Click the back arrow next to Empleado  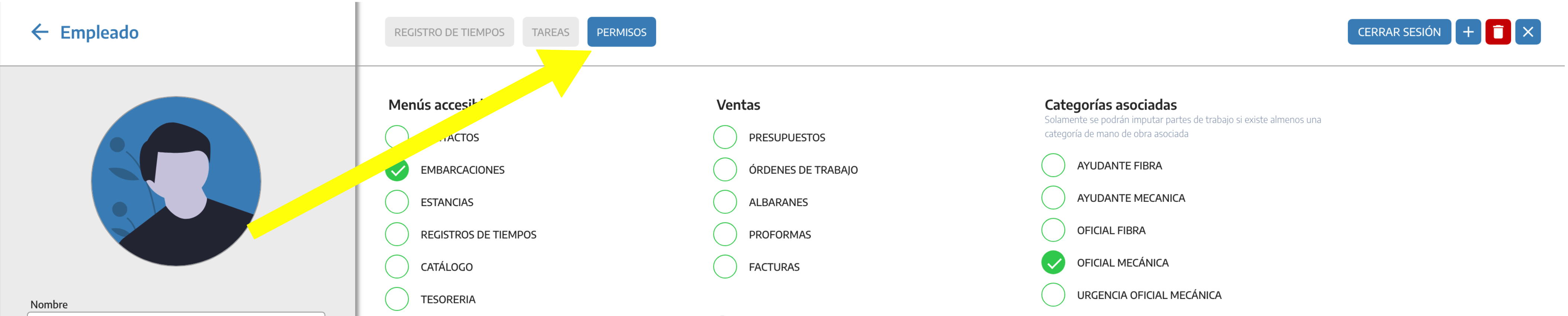tap(39, 32)
